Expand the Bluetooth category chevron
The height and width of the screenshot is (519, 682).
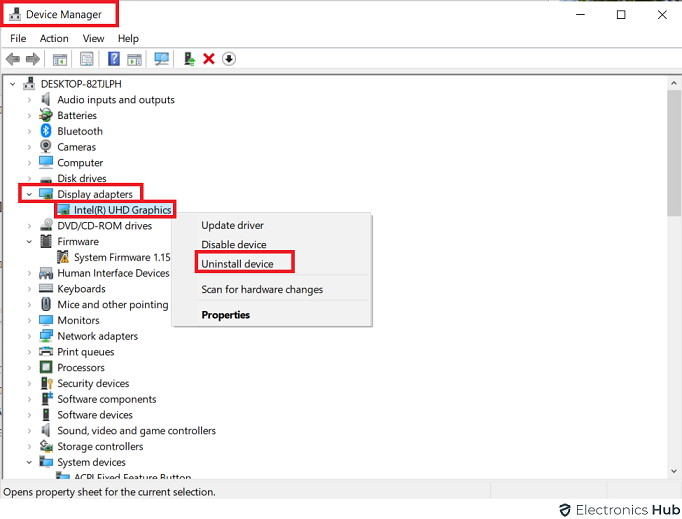pyautogui.click(x=29, y=131)
